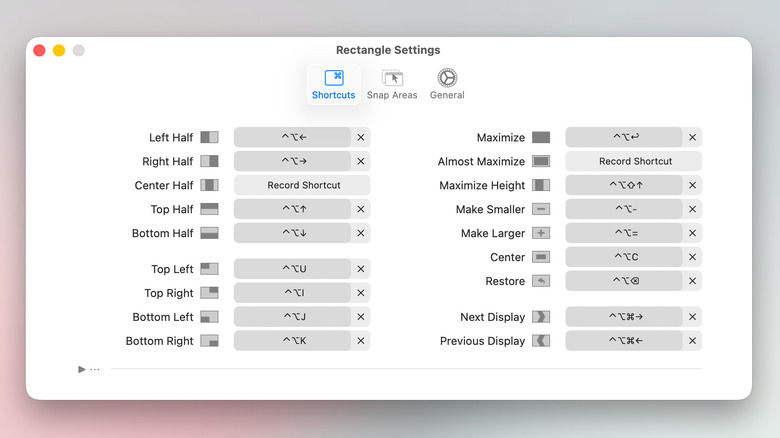Click the Top Right layout icon
Image resolution: width=780 pixels, height=438 pixels.
pos(209,293)
